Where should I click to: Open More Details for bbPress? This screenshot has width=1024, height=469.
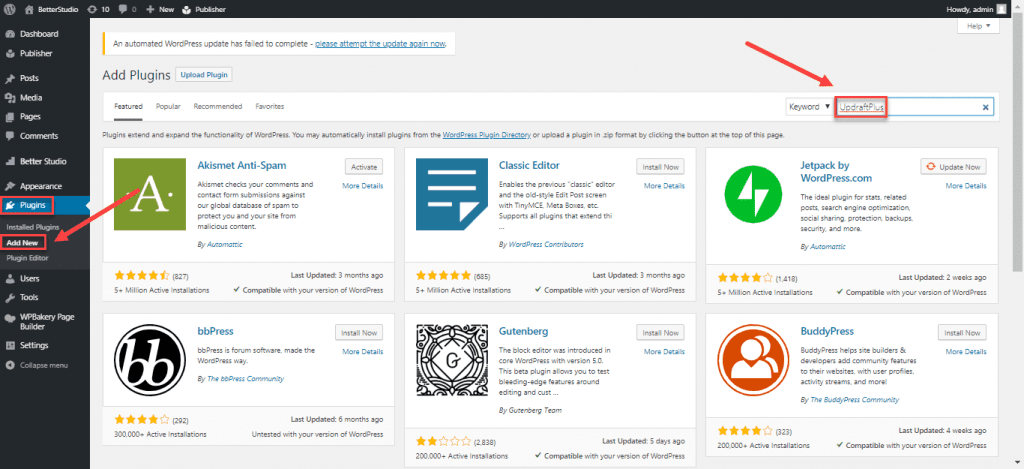(362, 351)
